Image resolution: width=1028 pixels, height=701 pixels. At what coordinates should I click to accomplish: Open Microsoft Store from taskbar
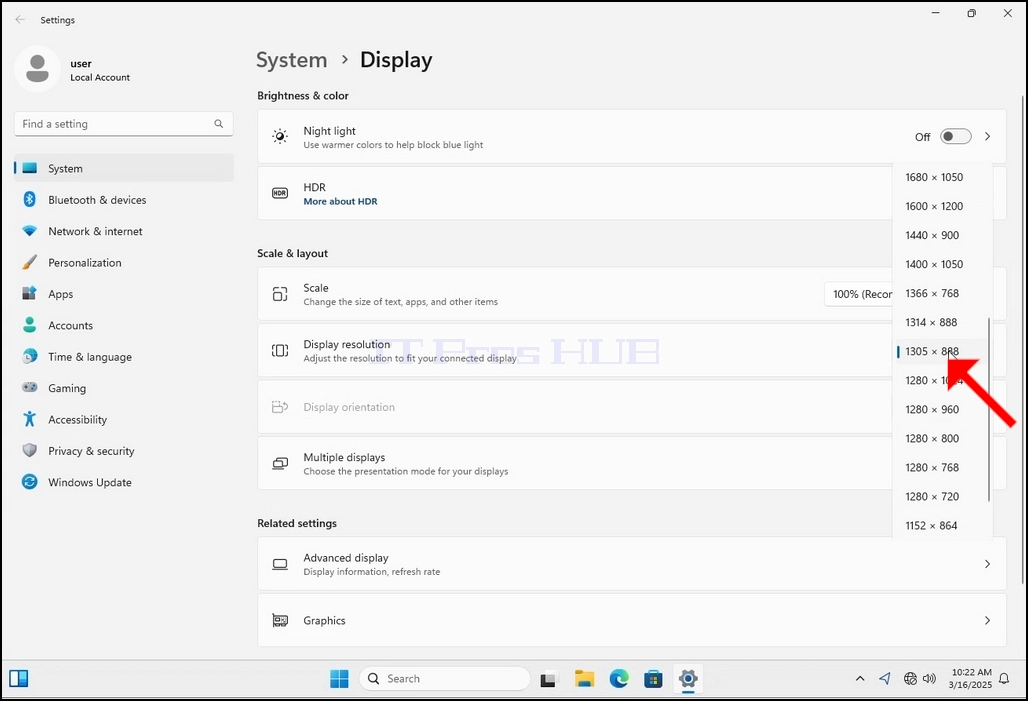[653, 679]
